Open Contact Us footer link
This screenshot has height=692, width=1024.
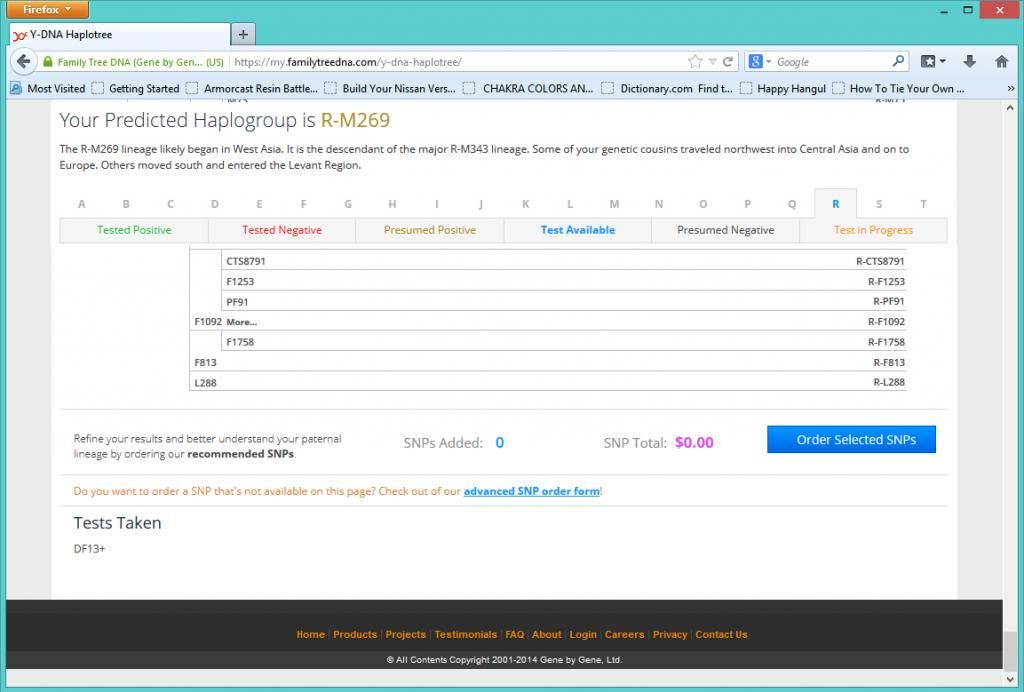click(x=721, y=635)
